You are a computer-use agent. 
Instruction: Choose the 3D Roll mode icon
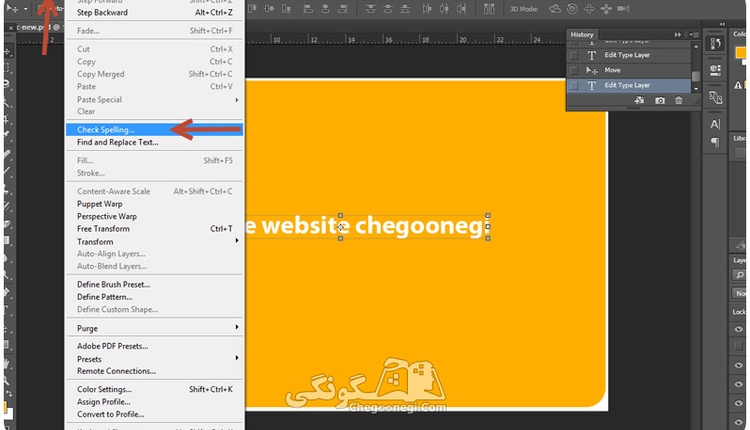(572, 9)
